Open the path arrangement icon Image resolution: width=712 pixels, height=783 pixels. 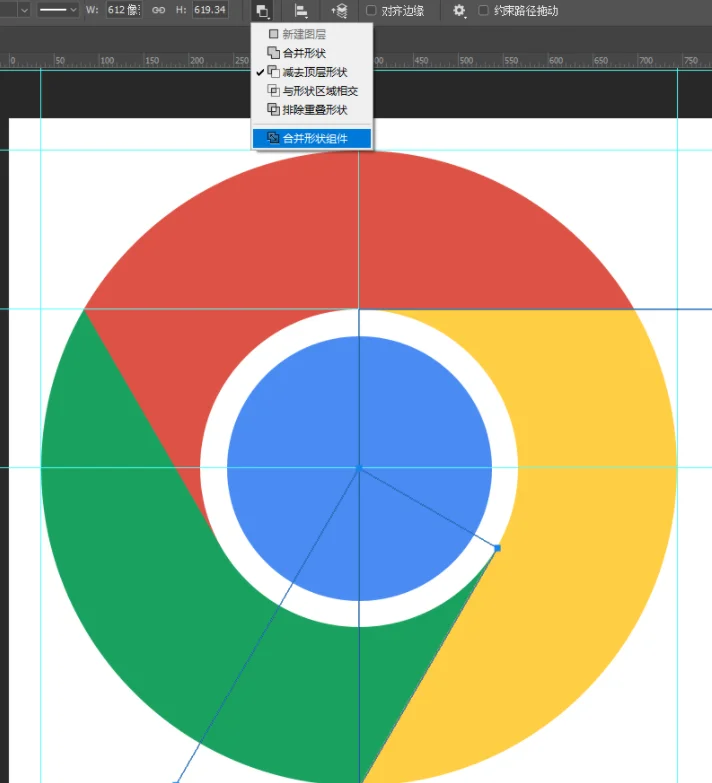pyautogui.click(x=340, y=11)
